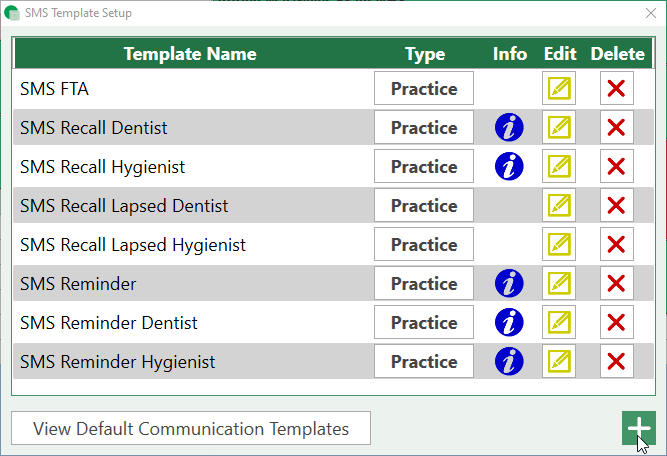Delete the SMS Reminder Dentist template
The height and width of the screenshot is (456, 667).
[616, 322]
